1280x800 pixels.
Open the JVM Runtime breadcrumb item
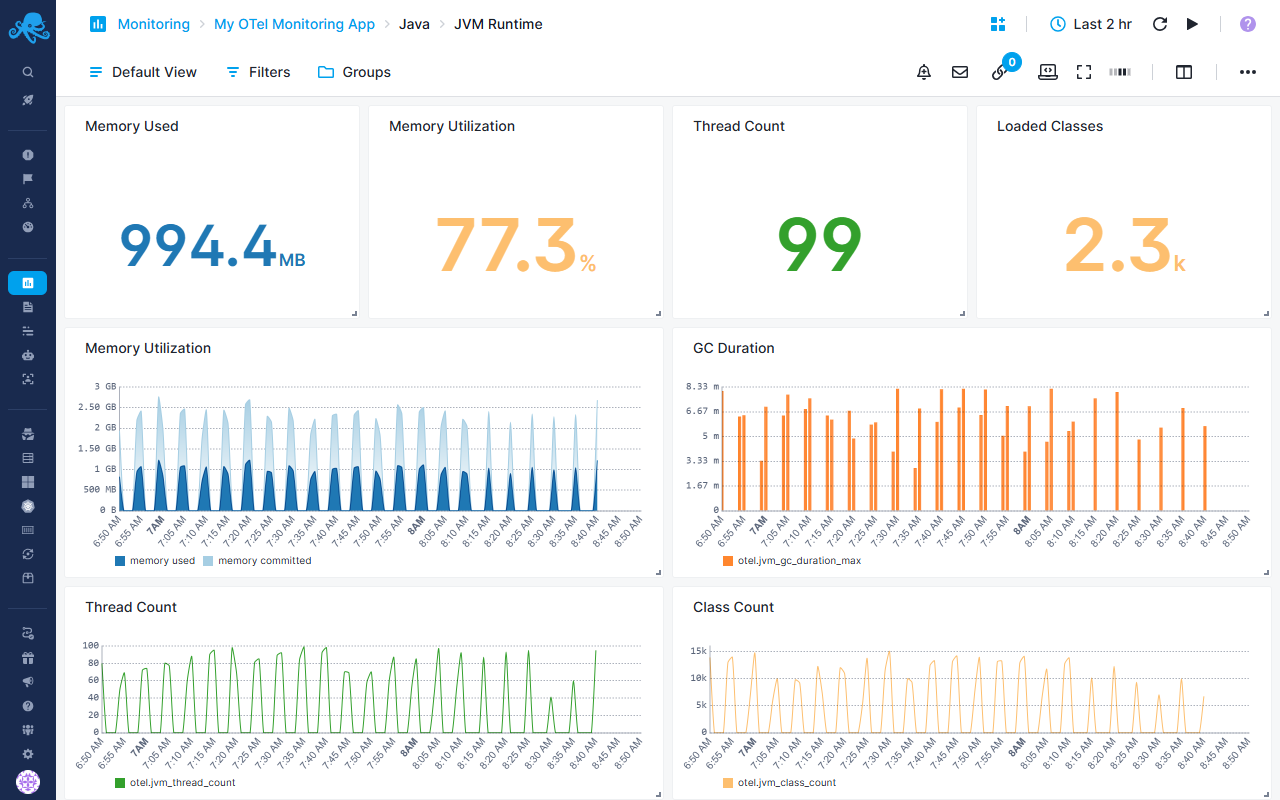498,24
